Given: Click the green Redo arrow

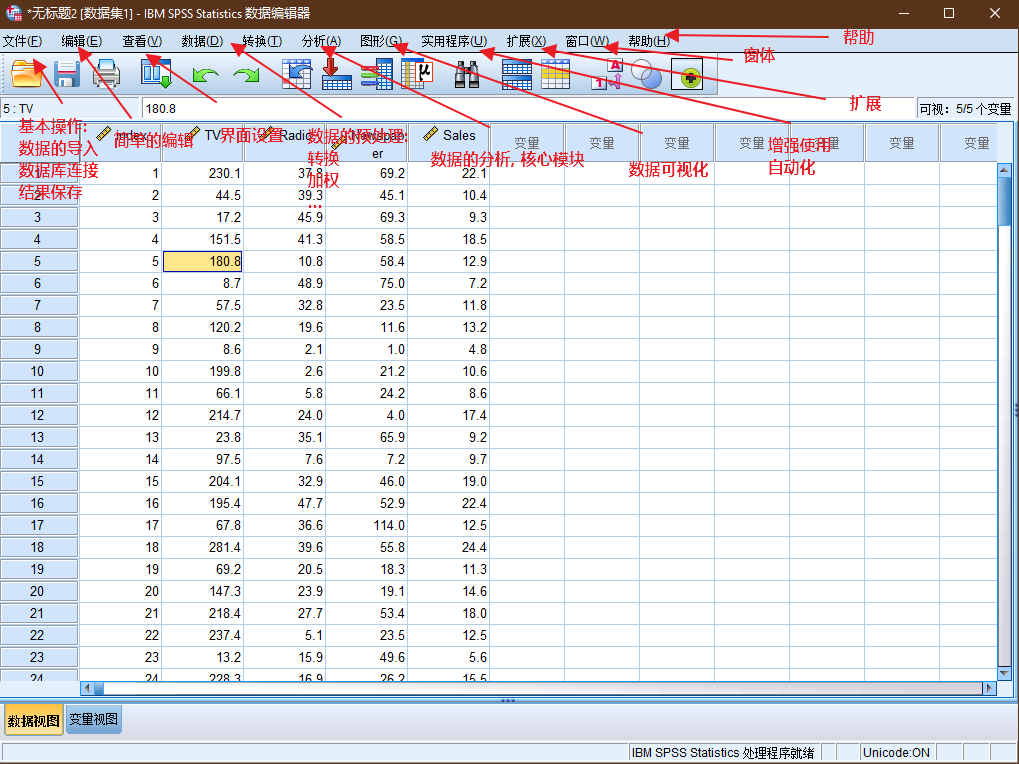Looking at the screenshot, I should point(246,75).
